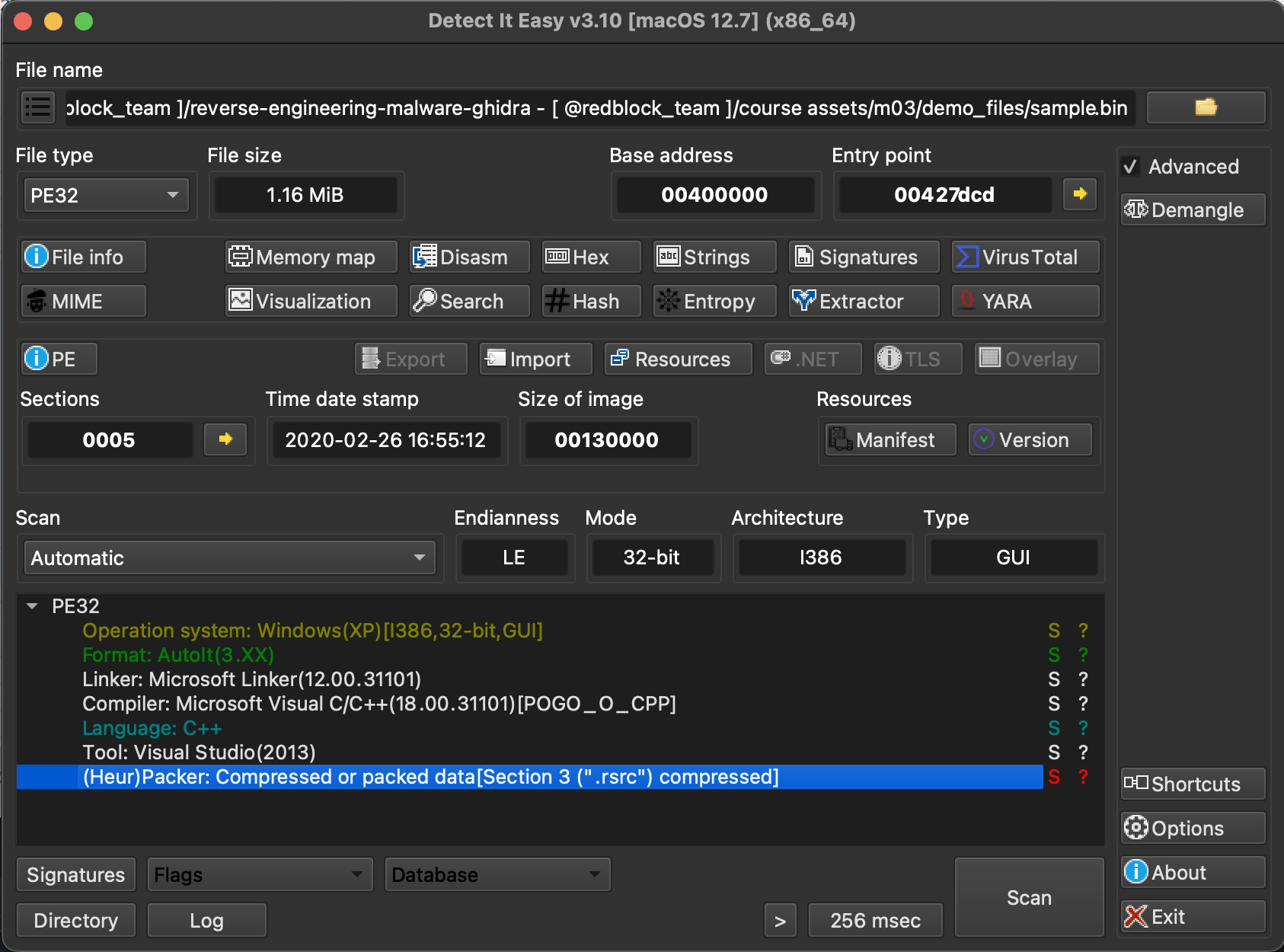Open the Options dialog

1193,828
